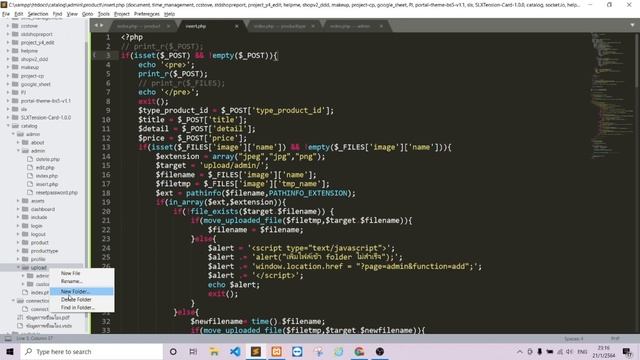Open the Selection menu
Screen dimensions: 640x360
[x=38, y=14]
